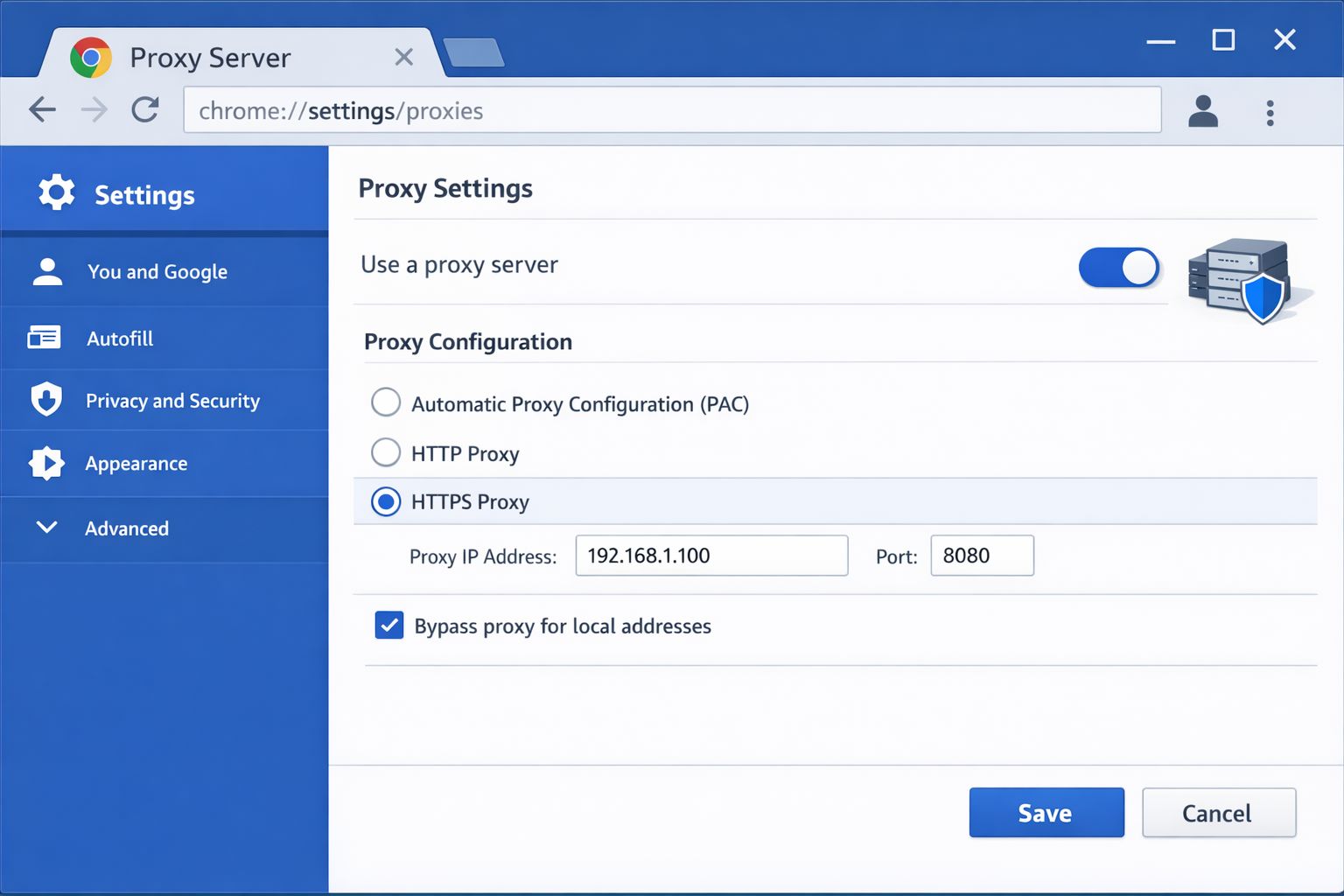The width and height of the screenshot is (1344, 896).
Task: Select the HTTPS Proxy radio button
Action: pos(386,501)
